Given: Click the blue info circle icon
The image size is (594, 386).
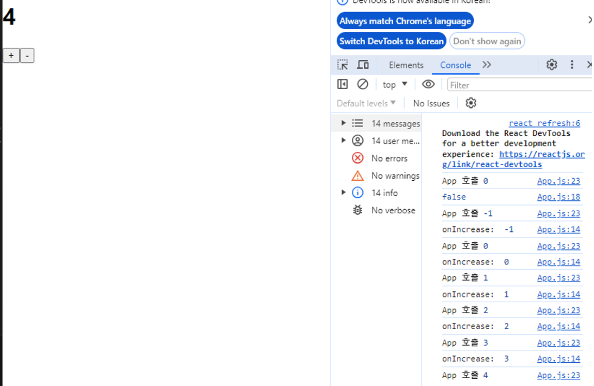Looking at the screenshot, I should pyautogui.click(x=357, y=192).
